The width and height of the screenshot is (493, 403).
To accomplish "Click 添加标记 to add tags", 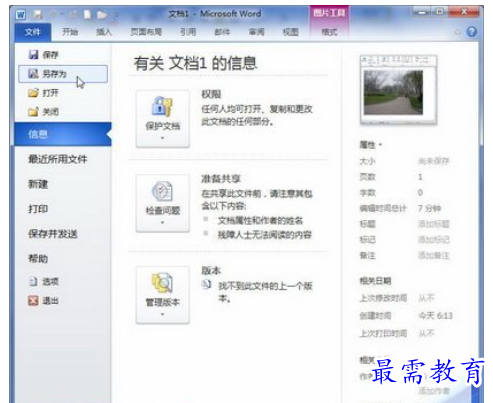I will point(433,240).
